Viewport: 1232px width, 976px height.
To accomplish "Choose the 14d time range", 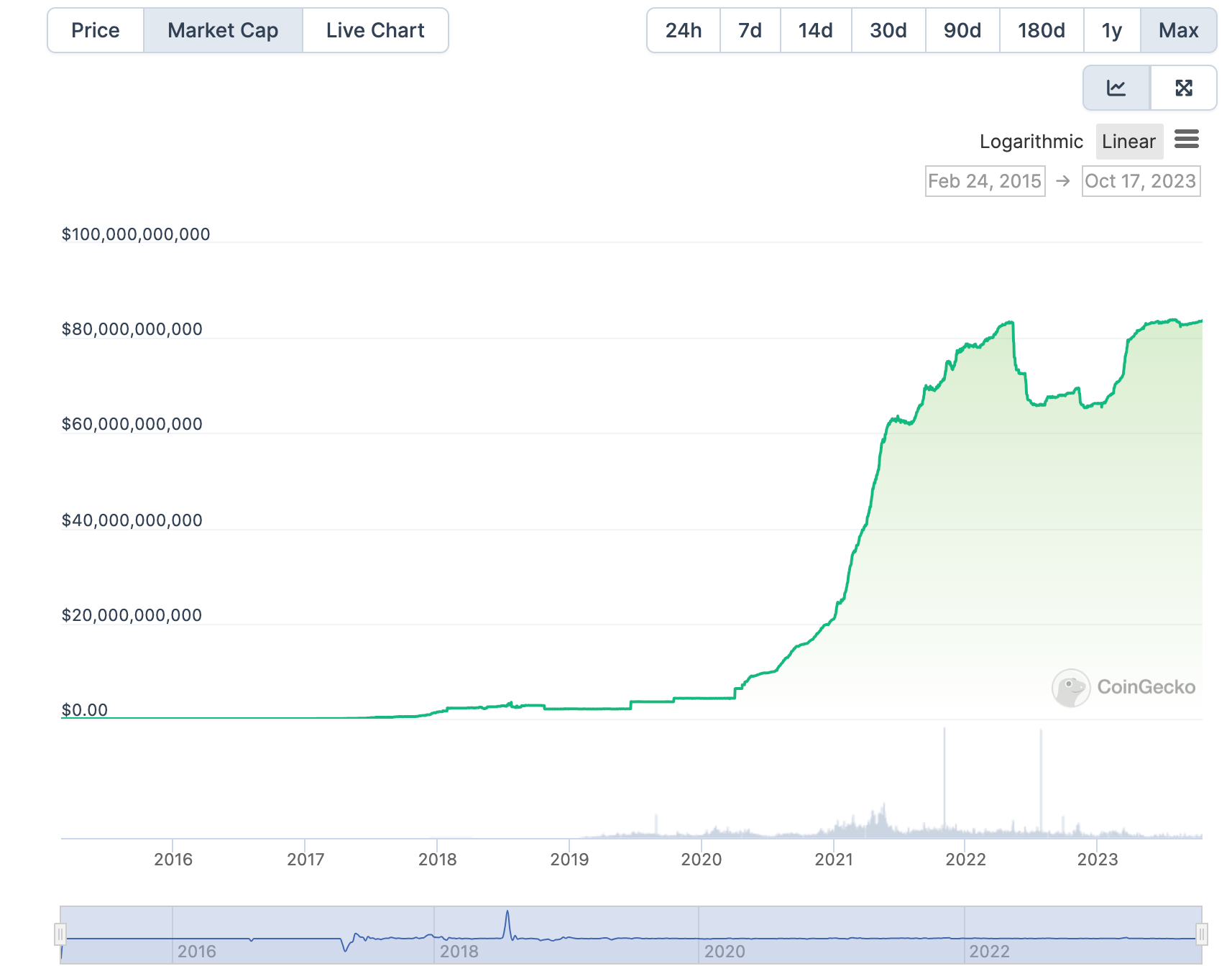I will [x=816, y=30].
